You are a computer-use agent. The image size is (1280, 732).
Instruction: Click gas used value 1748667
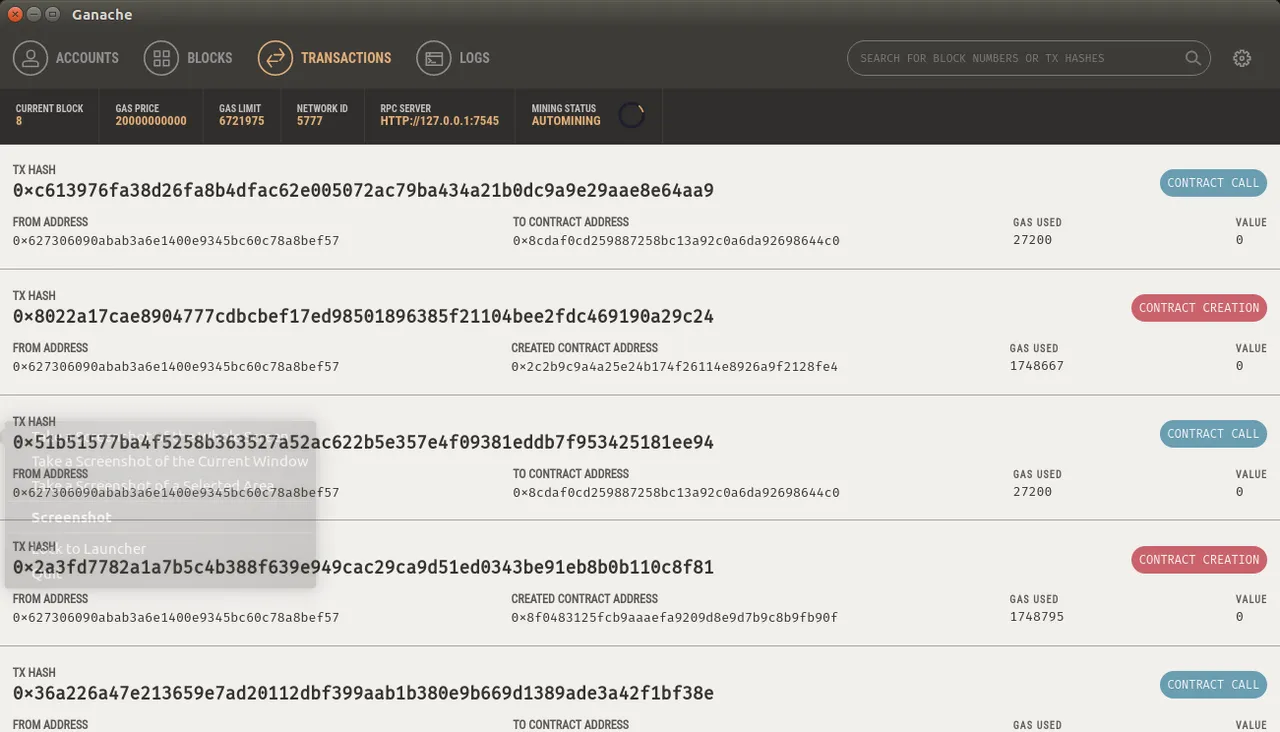(1037, 366)
